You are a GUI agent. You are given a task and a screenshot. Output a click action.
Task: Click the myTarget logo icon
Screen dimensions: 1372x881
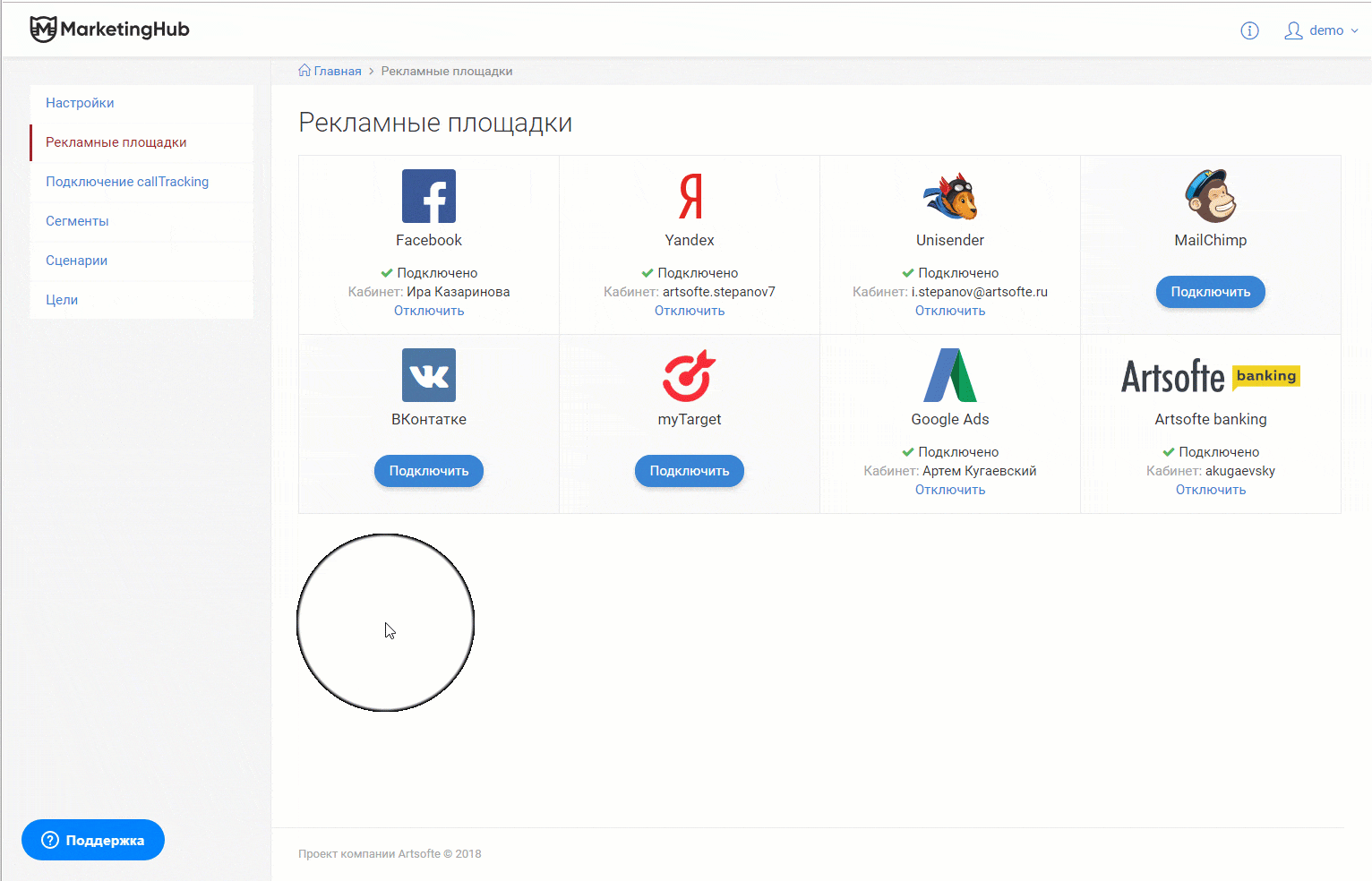coord(690,375)
